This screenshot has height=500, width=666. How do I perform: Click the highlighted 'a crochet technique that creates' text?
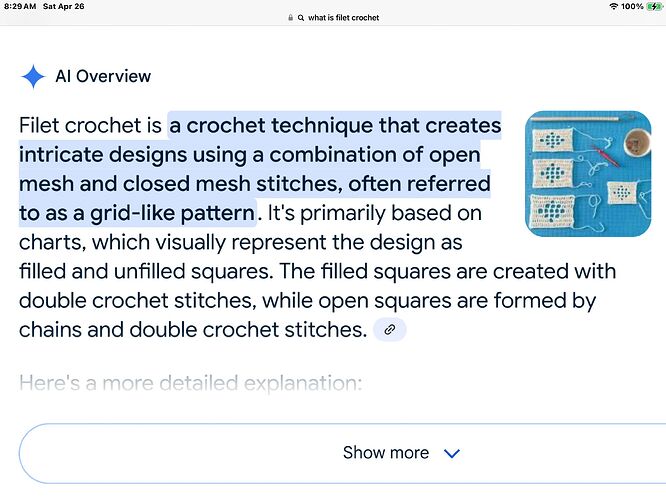click(x=335, y=125)
